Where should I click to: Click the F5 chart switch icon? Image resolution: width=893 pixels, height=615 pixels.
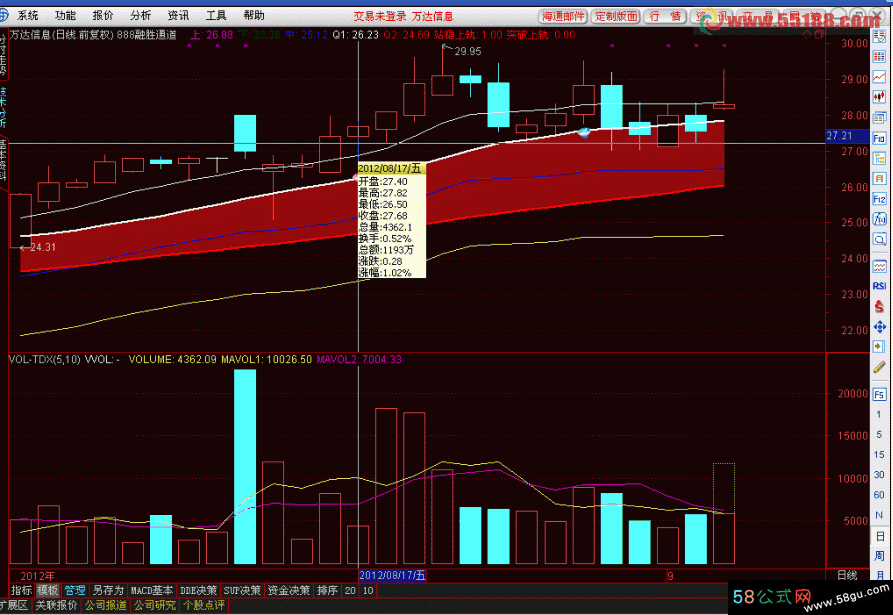tap(879, 395)
